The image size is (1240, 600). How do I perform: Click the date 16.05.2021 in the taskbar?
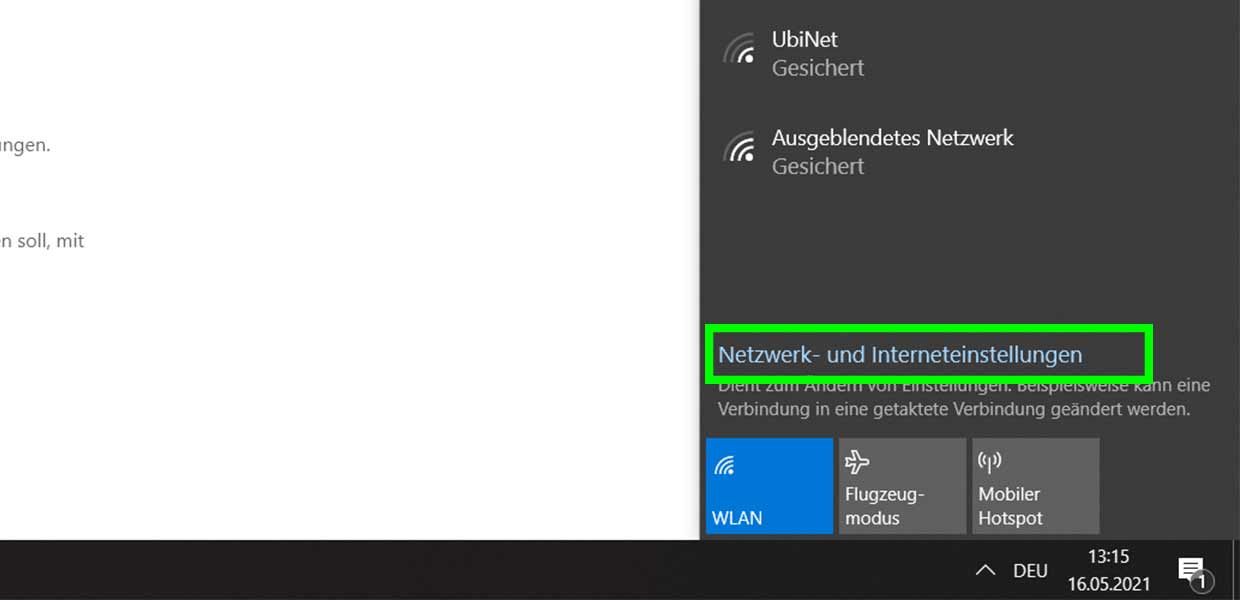[x=1108, y=584]
